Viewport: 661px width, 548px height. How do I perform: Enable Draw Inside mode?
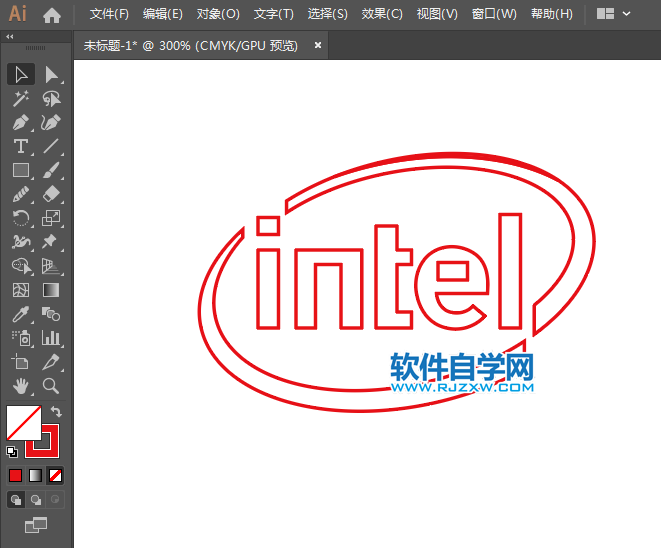55,500
